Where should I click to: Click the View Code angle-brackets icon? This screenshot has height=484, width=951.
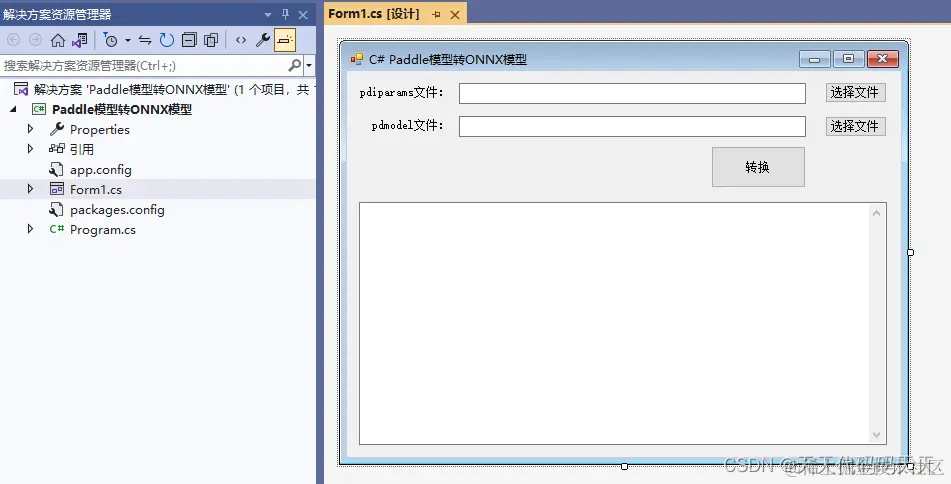[241, 40]
